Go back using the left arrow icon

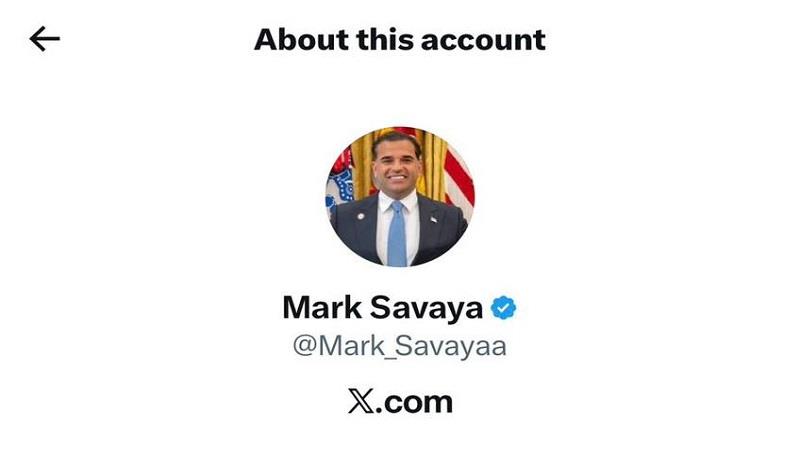click(45, 39)
